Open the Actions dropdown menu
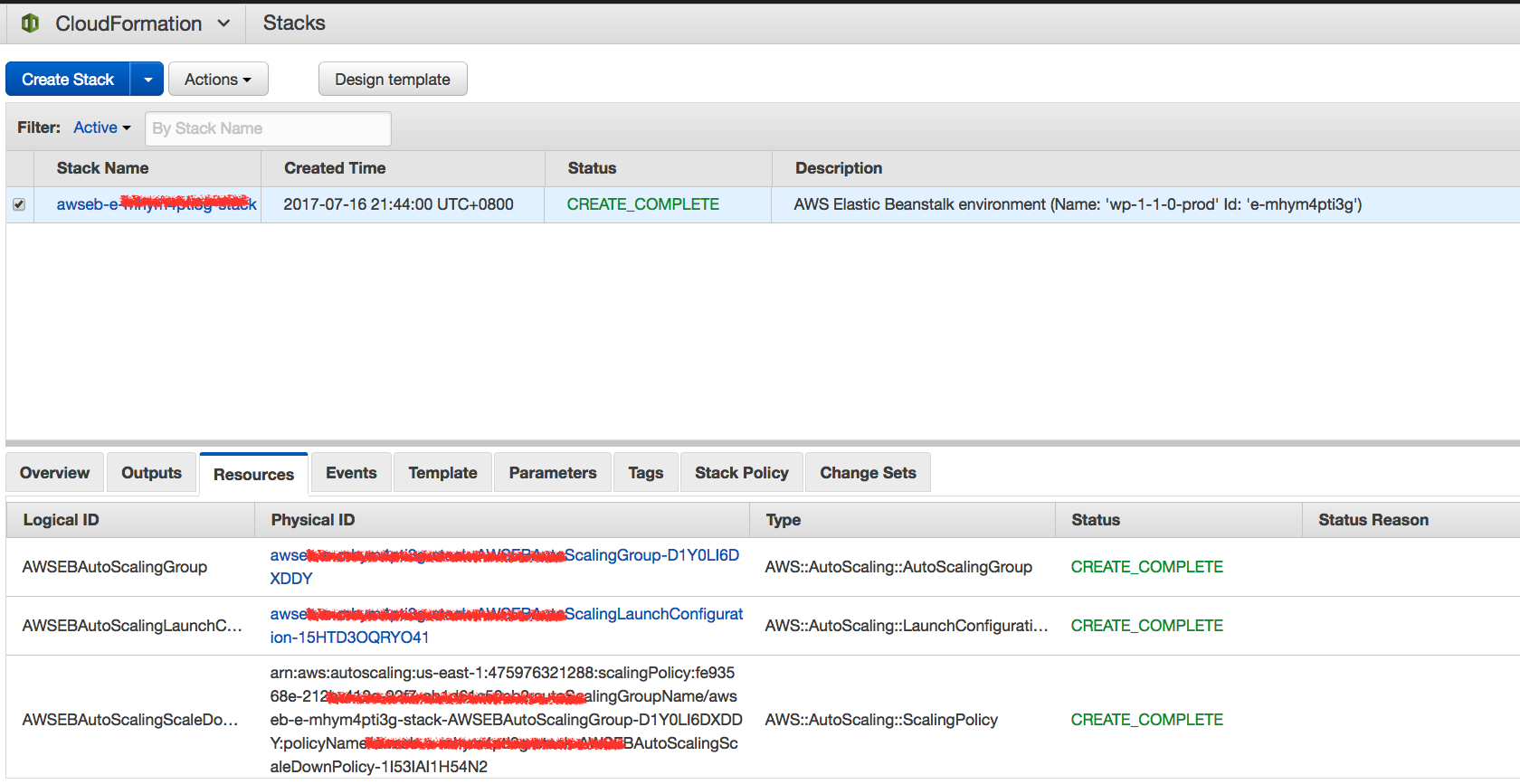The height and width of the screenshot is (784, 1520). pos(218,80)
